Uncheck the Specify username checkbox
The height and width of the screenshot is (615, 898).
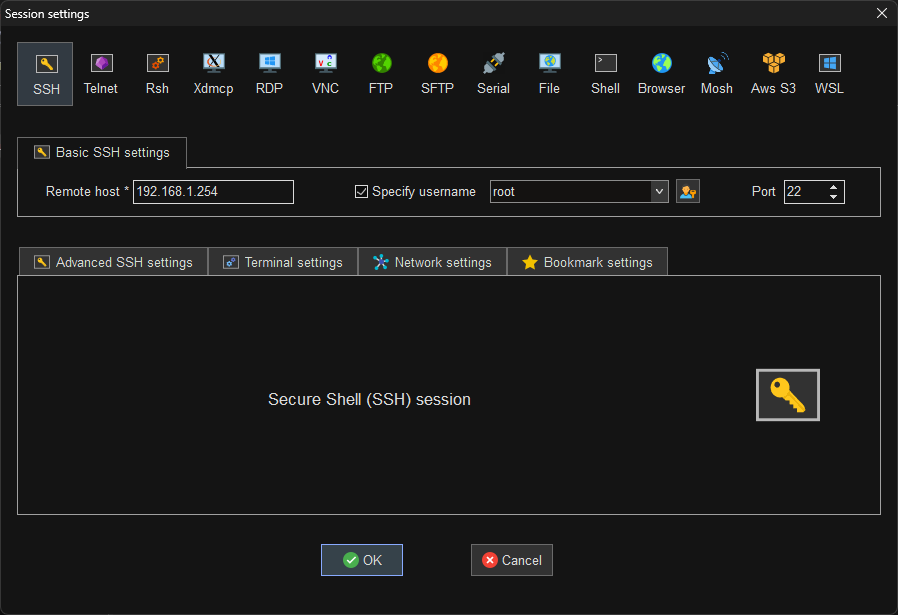362,192
